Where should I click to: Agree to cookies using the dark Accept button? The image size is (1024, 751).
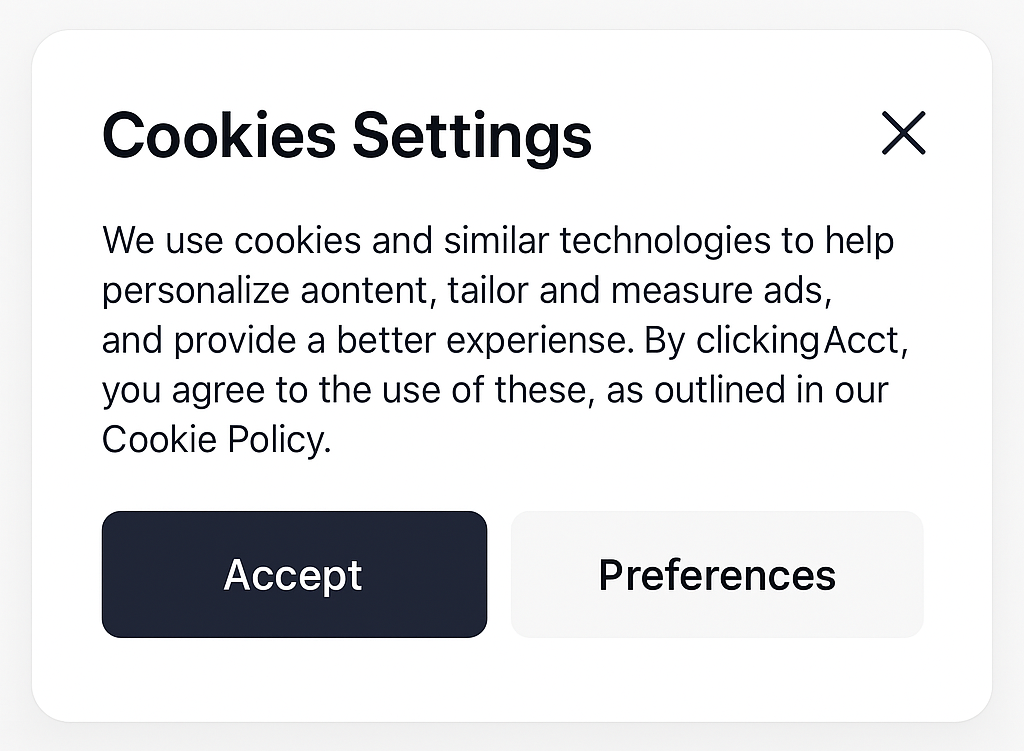(295, 574)
